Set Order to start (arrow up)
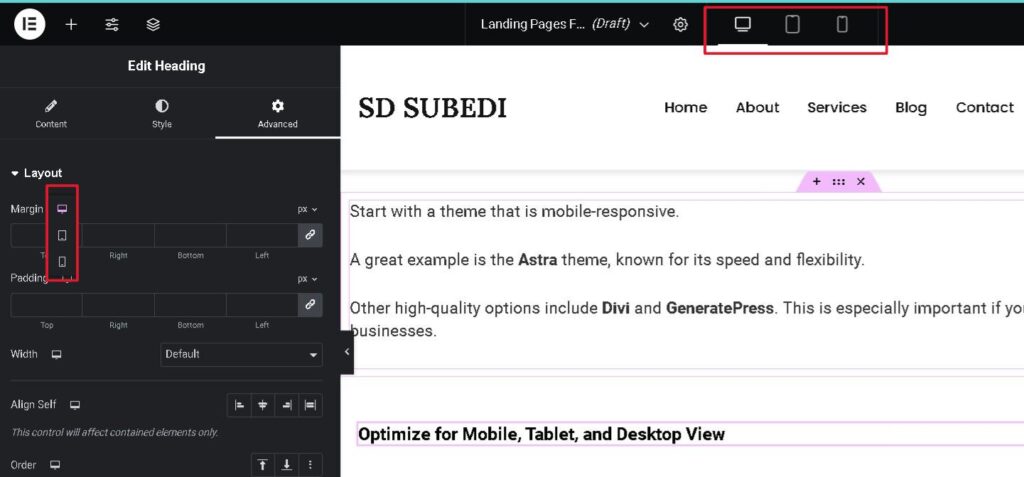Image resolution: width=1024 pixels, height=477 pixels. point(263,465)
